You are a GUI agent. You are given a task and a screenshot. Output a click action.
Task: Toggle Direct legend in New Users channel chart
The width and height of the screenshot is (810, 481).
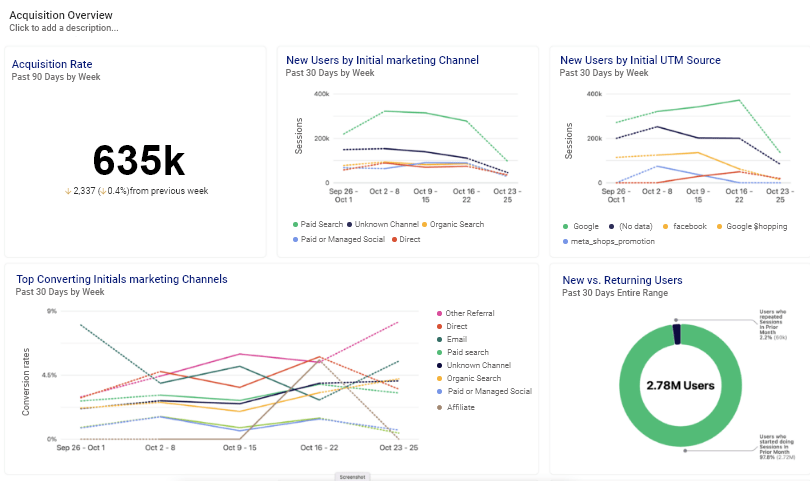tap(406, 239)
